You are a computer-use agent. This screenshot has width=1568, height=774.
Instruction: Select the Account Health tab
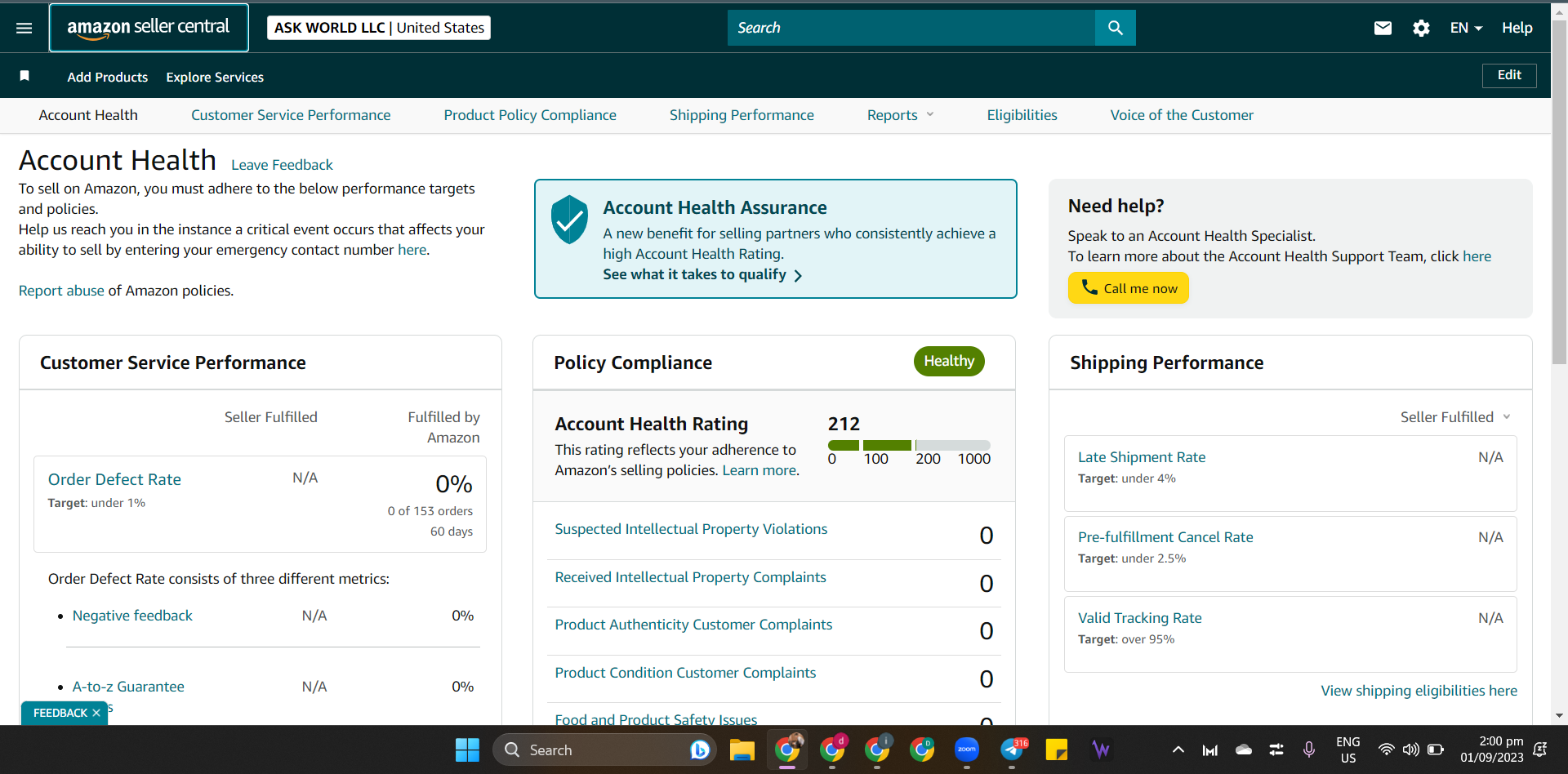[88, 115]
